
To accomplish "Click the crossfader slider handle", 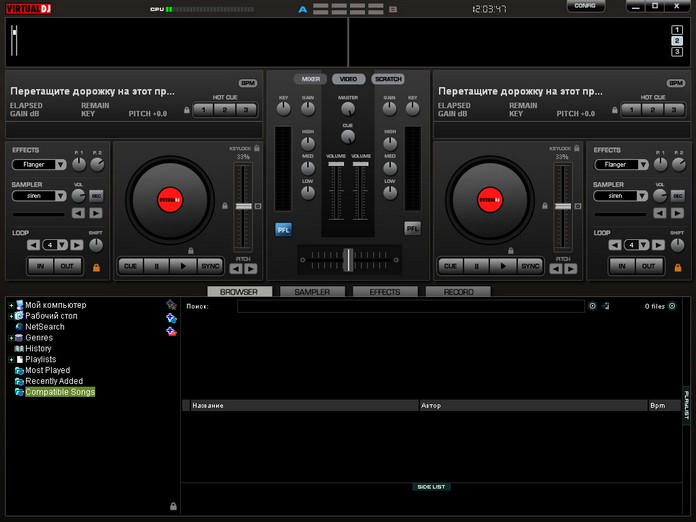I will [347, 259].
